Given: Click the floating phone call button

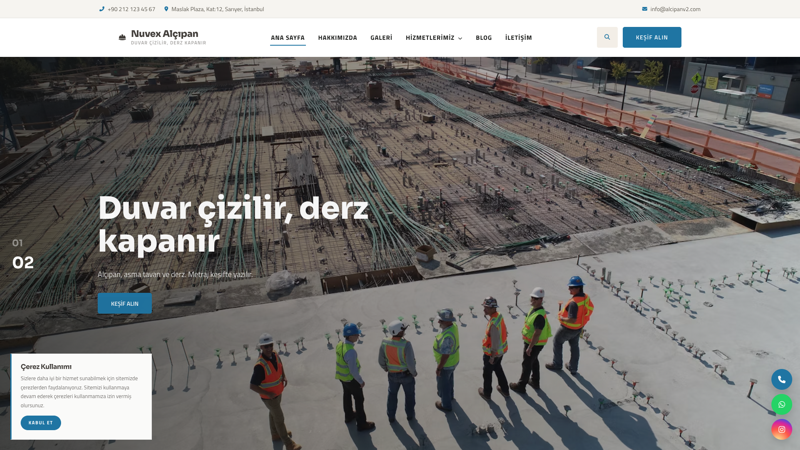Looking at the screenshot, I should point(781,380).
